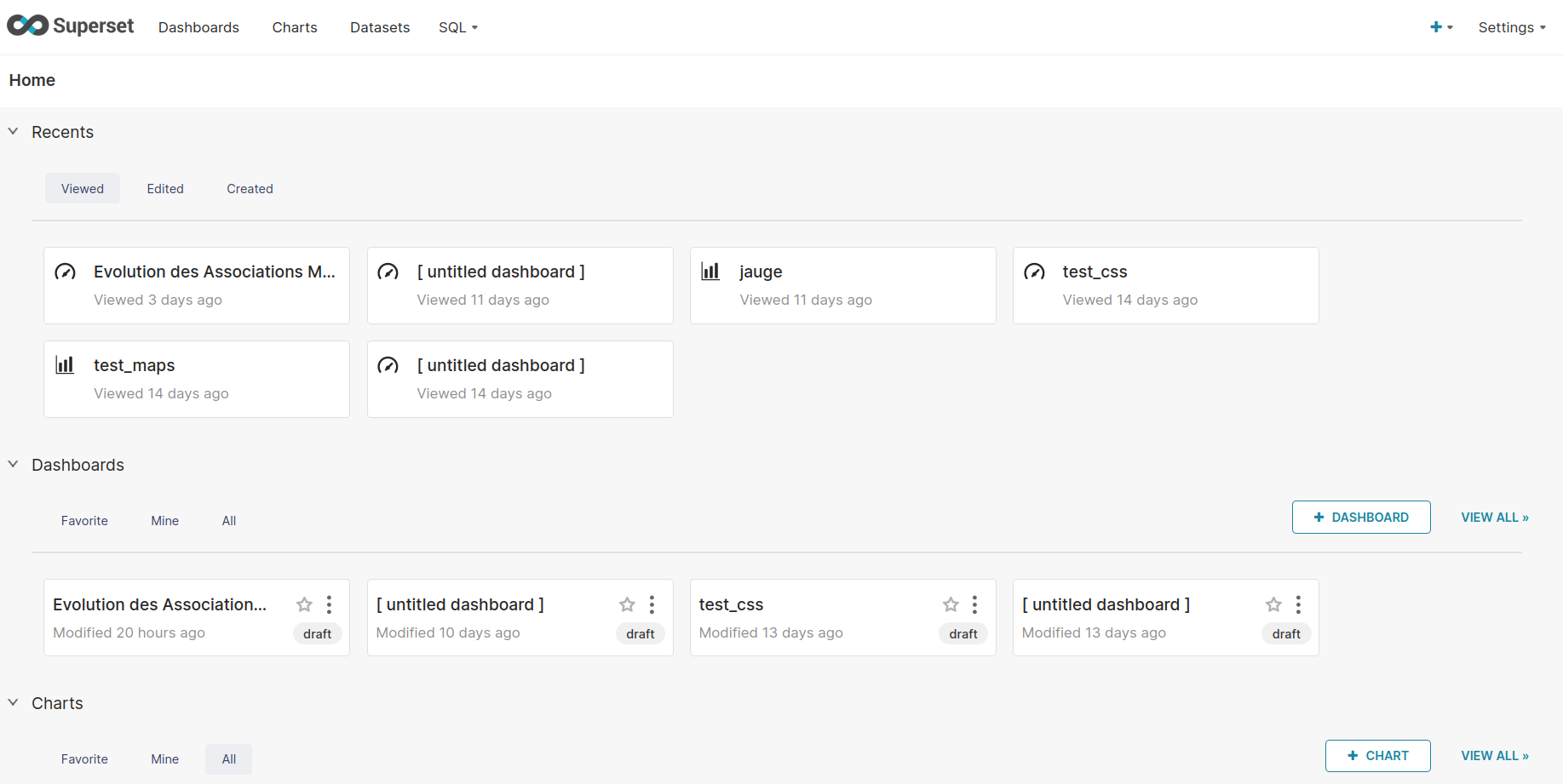Click the bar chart icon on the test_maps card
Viewport: 1563px width, 784px height.
pyautogui.click(x=65, y=364)
